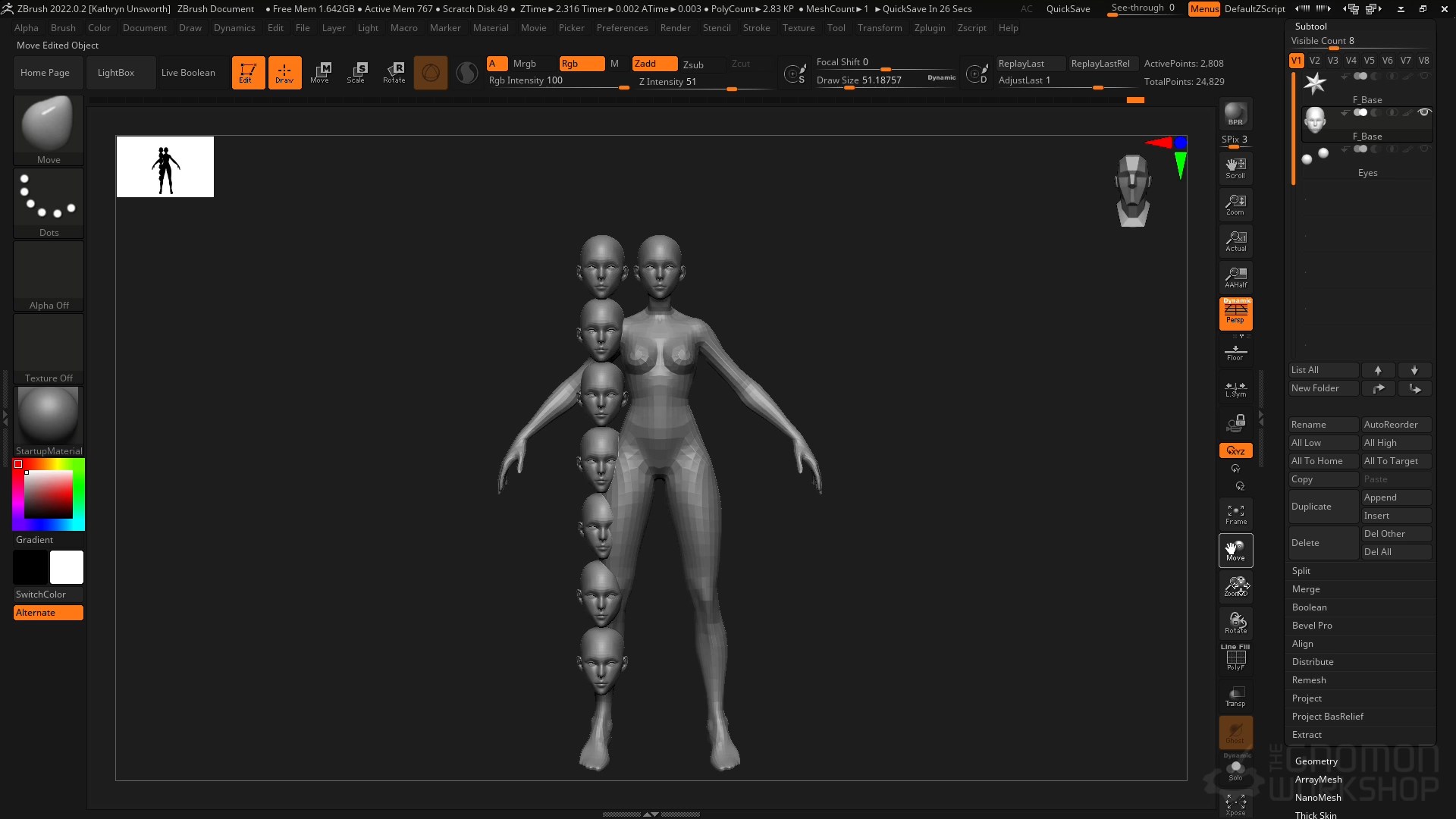Select the Scale gizmo tool
1456x819 pixels.
(x=356, y=73)
